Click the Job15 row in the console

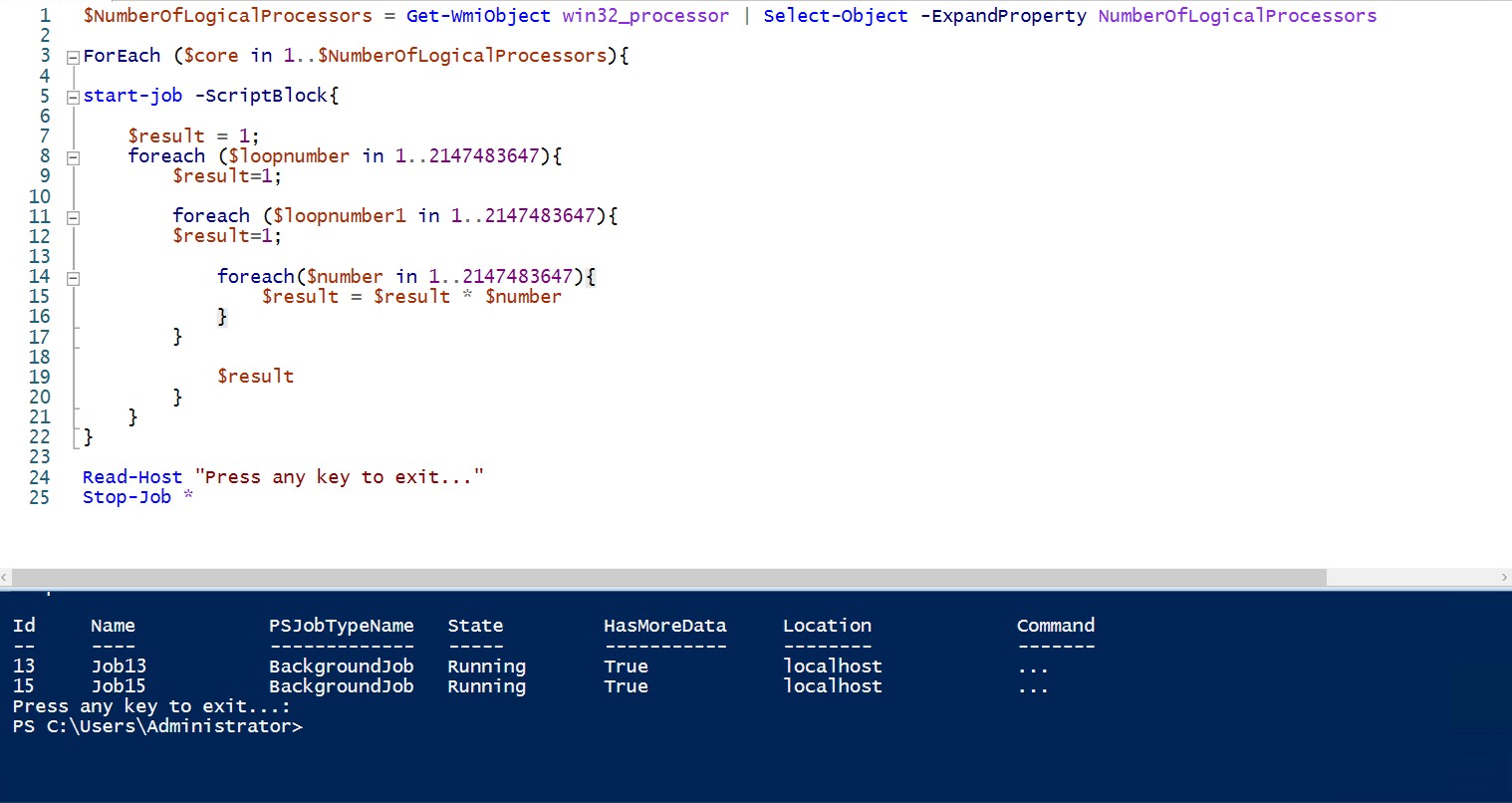coord(118,686)
